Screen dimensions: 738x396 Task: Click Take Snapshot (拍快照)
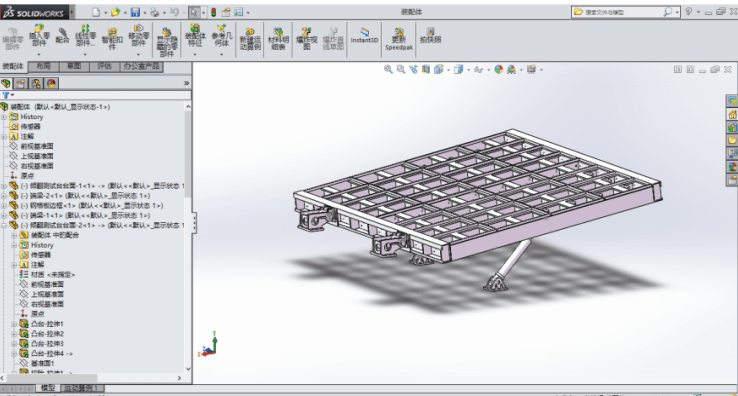pos(431,36)
